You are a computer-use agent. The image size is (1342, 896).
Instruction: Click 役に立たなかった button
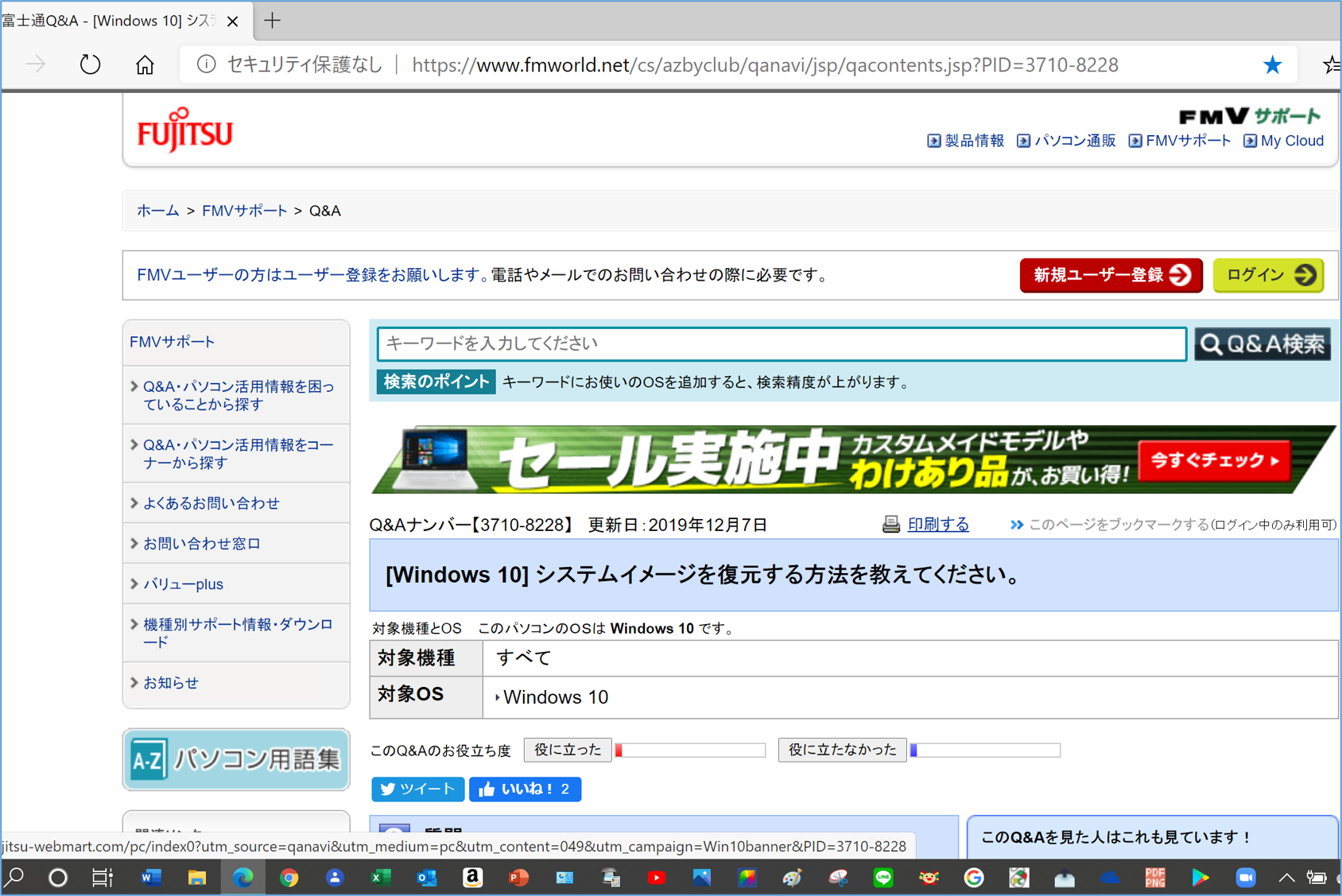tap(842, 750)
